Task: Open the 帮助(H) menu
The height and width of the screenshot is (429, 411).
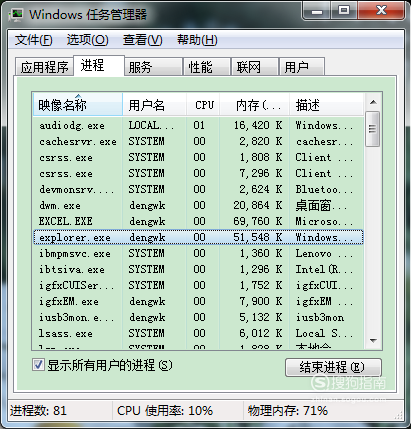Action: pos(197,40)
